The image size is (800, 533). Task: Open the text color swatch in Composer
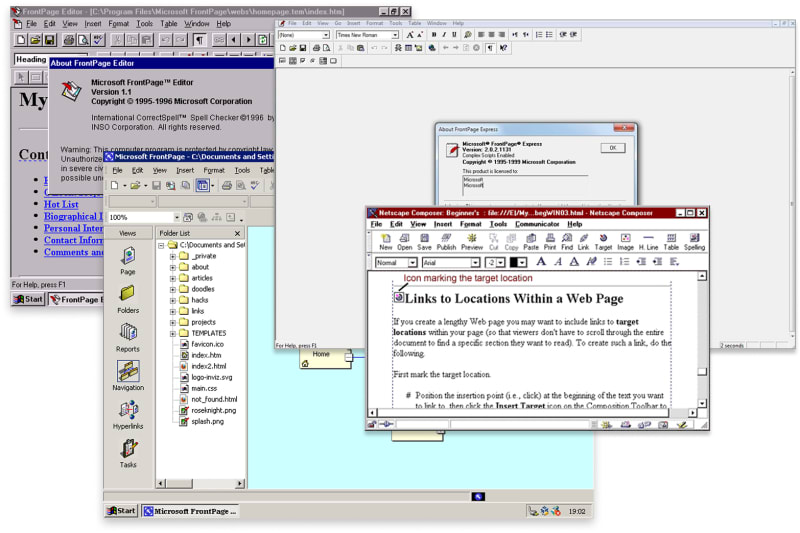coord(518,263)
